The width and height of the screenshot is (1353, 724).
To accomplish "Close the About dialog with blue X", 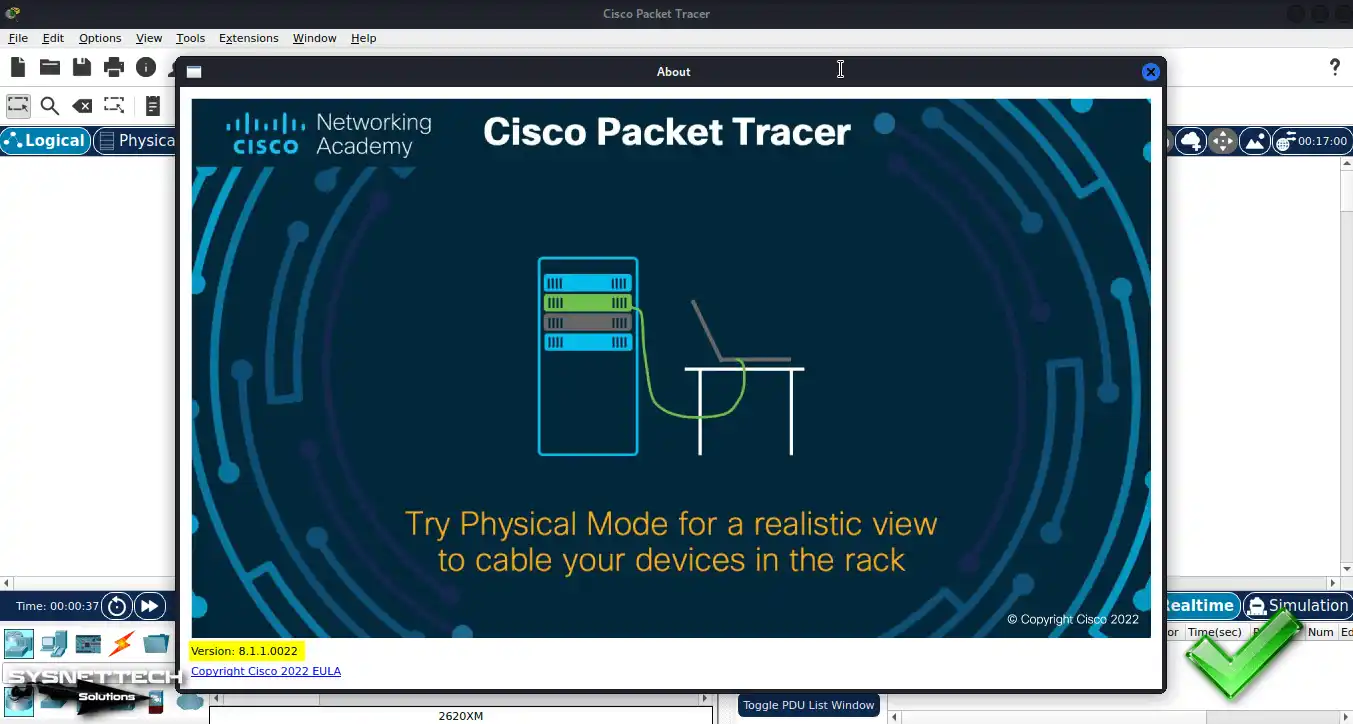I will (1150, 72).
